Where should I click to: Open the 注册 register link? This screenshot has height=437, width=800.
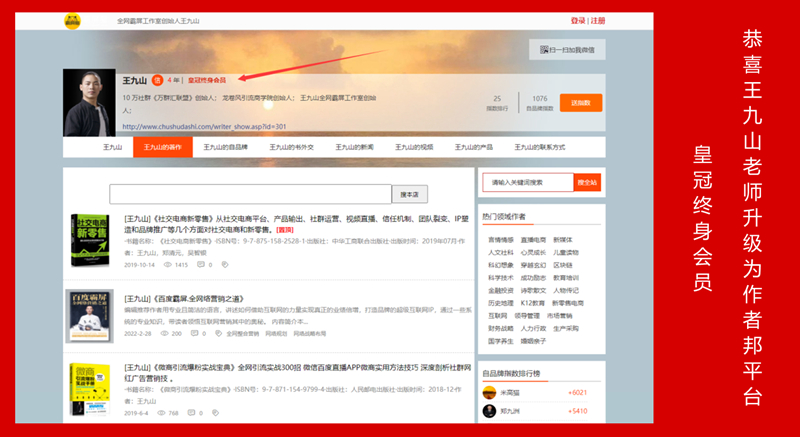[598, 20]
